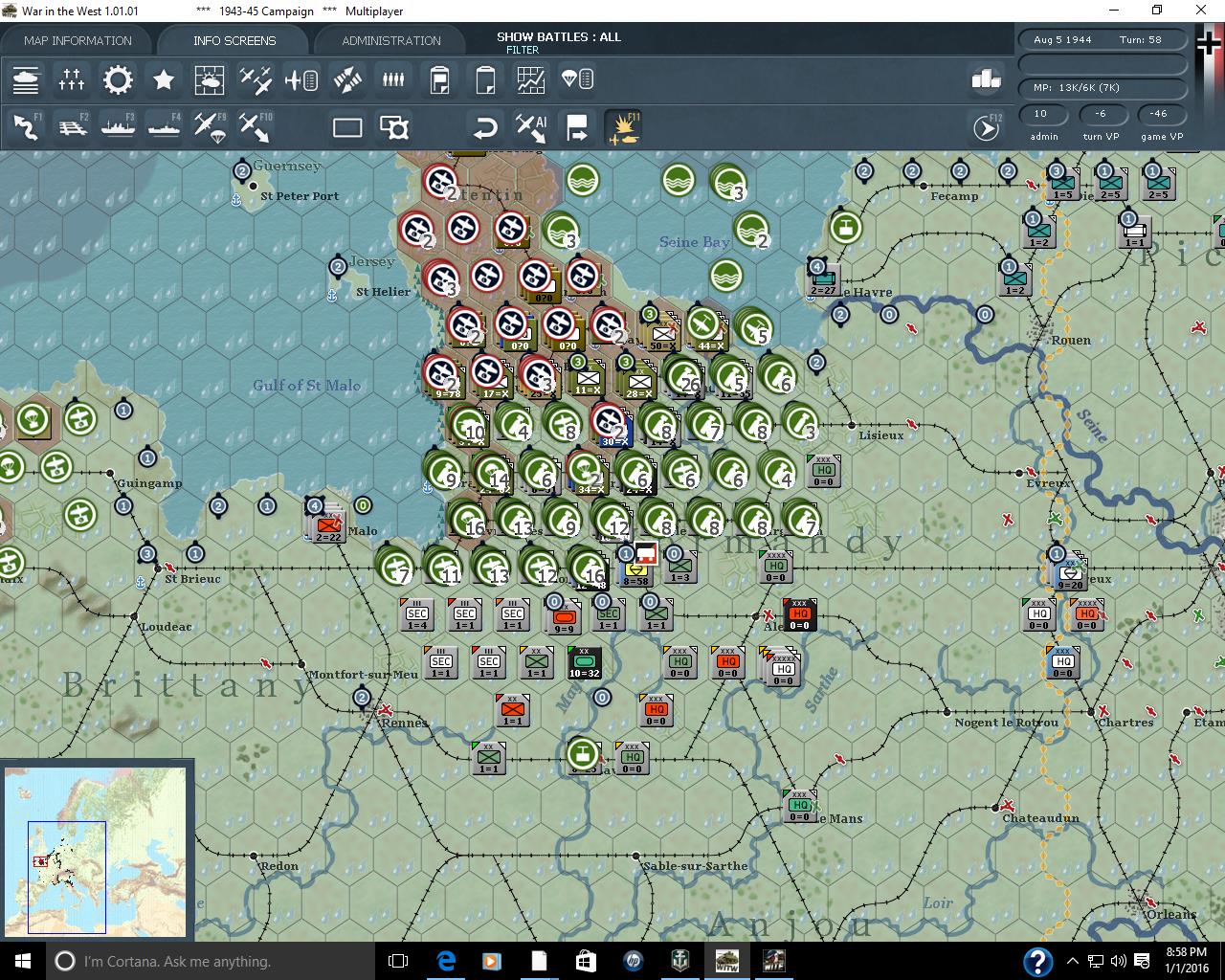The width and height of the screenshot is (1225, 980).
Task: Open the manpower soldiers icon
Action: point(393,79)
